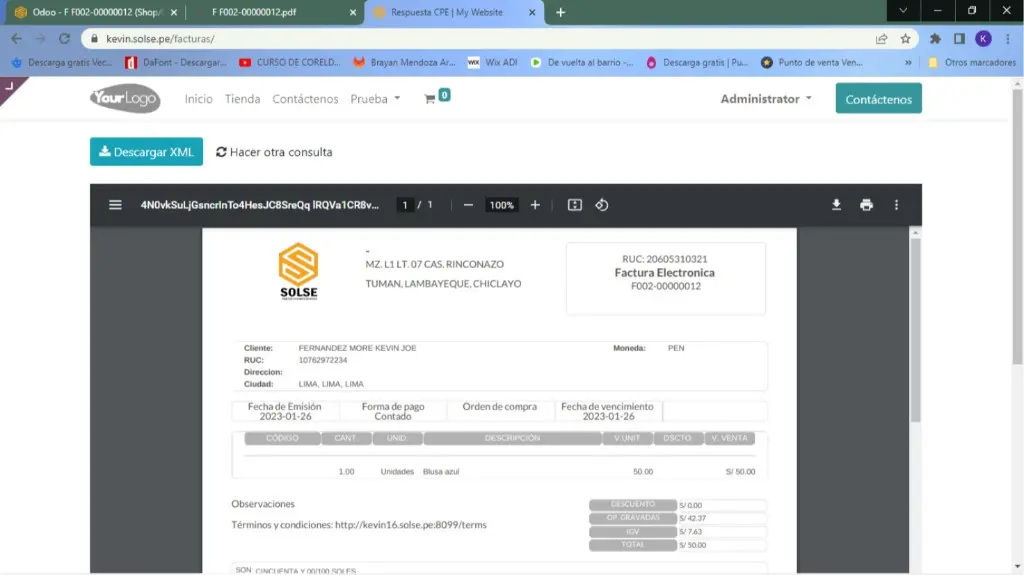Expand the Administrator user dropdown
This screenshot has height=575, width=1024.
click(x=766, y=99)
